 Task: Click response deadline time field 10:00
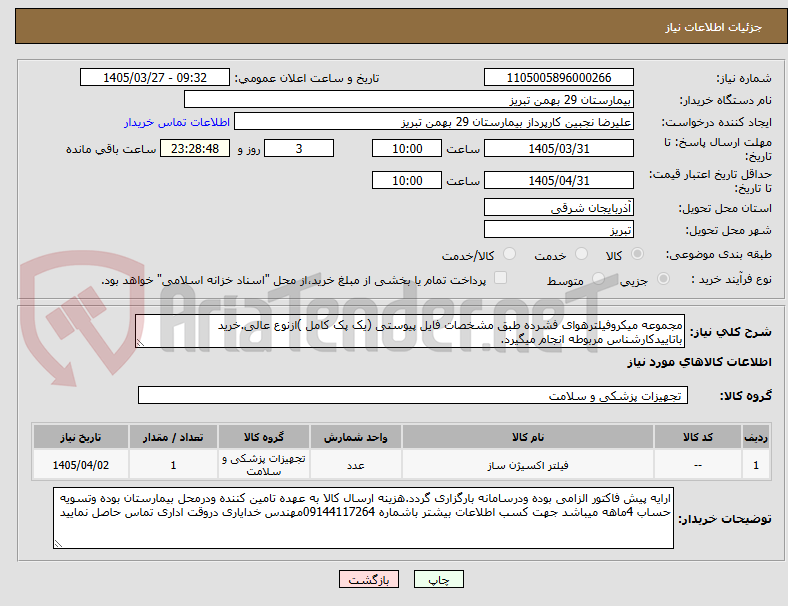tap(407, 148)
